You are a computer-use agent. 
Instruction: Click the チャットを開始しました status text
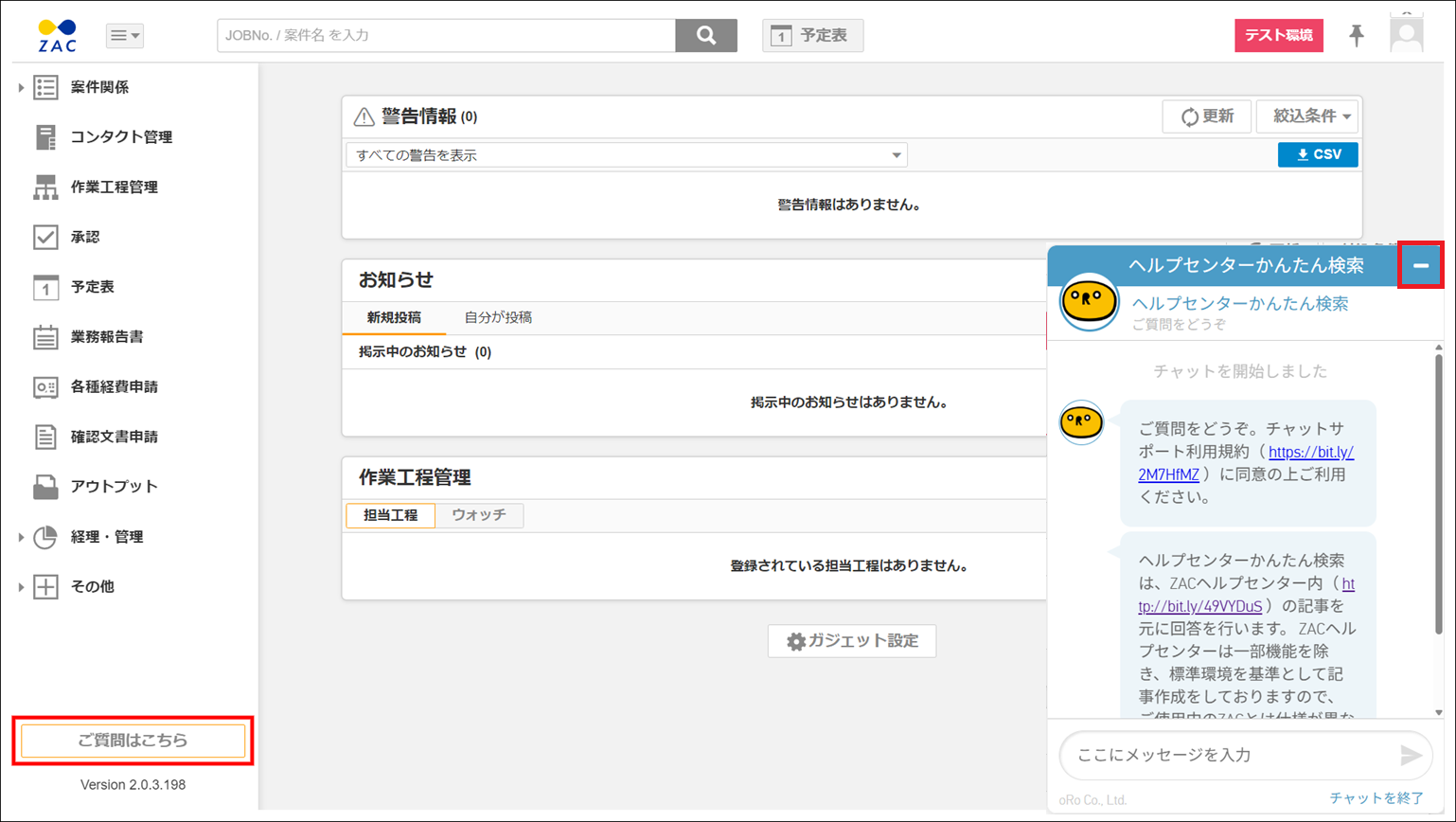(x=1240, y=371)
